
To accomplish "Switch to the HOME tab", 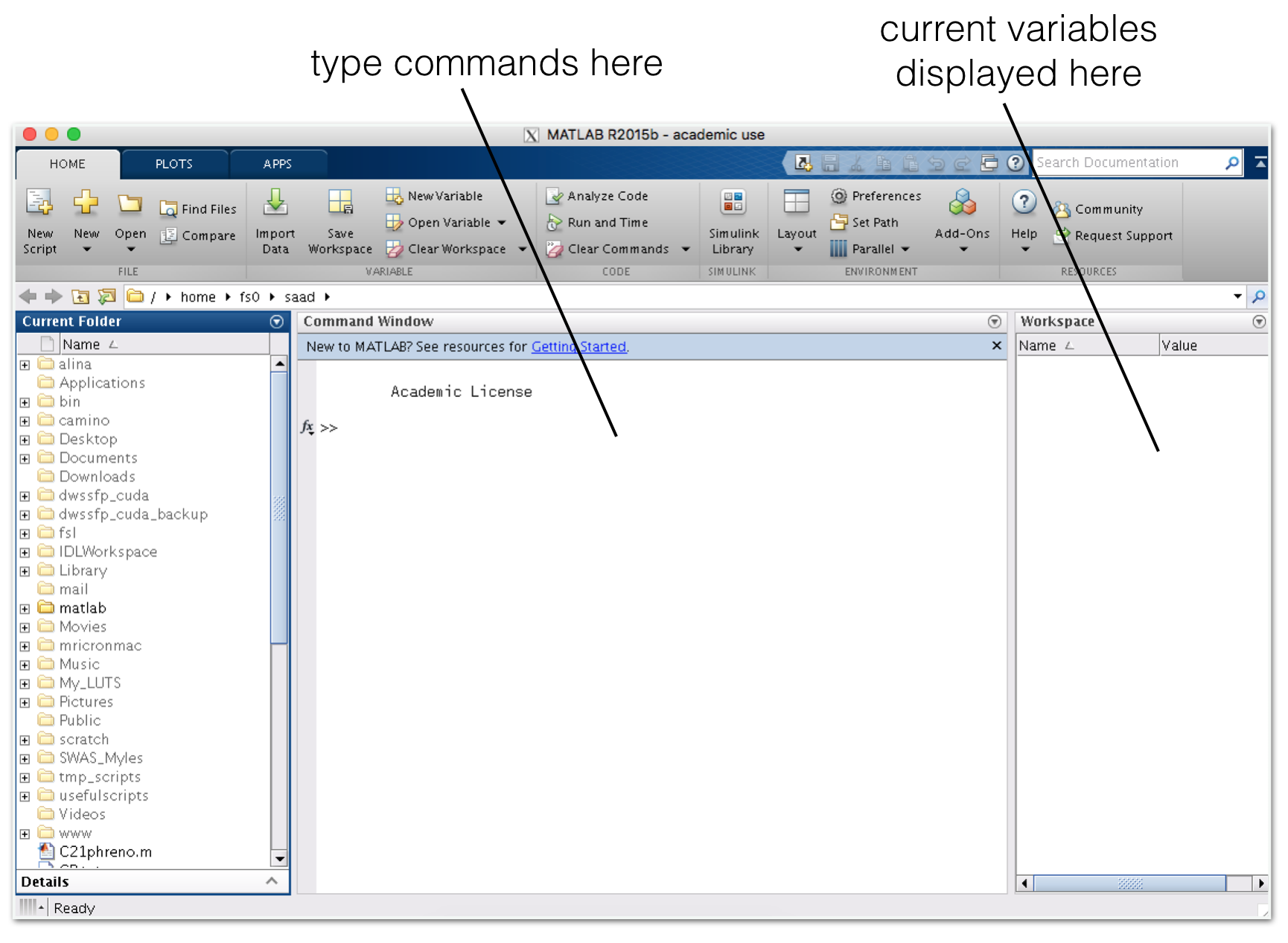I will tap(68, 164).
